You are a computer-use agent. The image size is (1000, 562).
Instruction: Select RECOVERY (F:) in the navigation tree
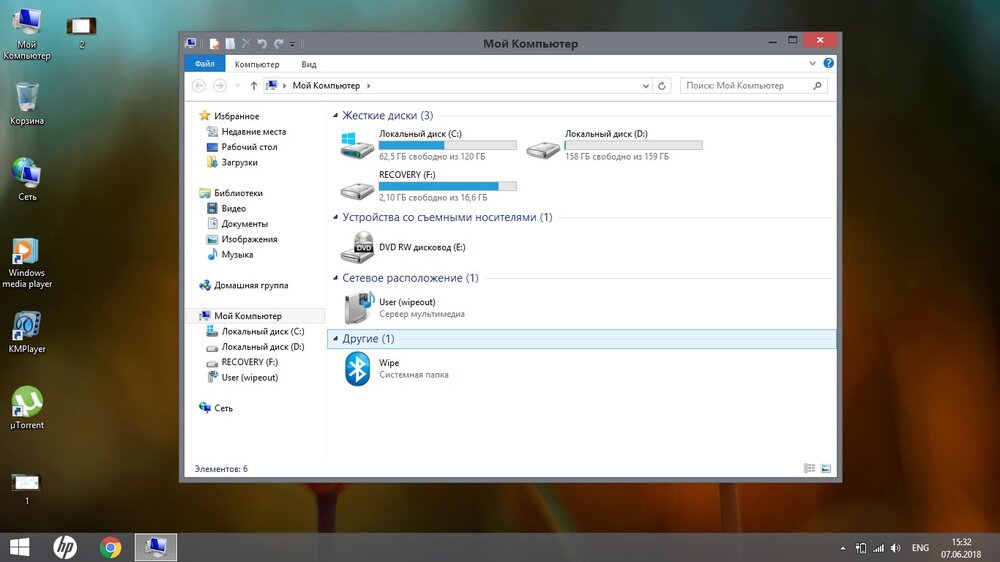(x=249, y=362)
